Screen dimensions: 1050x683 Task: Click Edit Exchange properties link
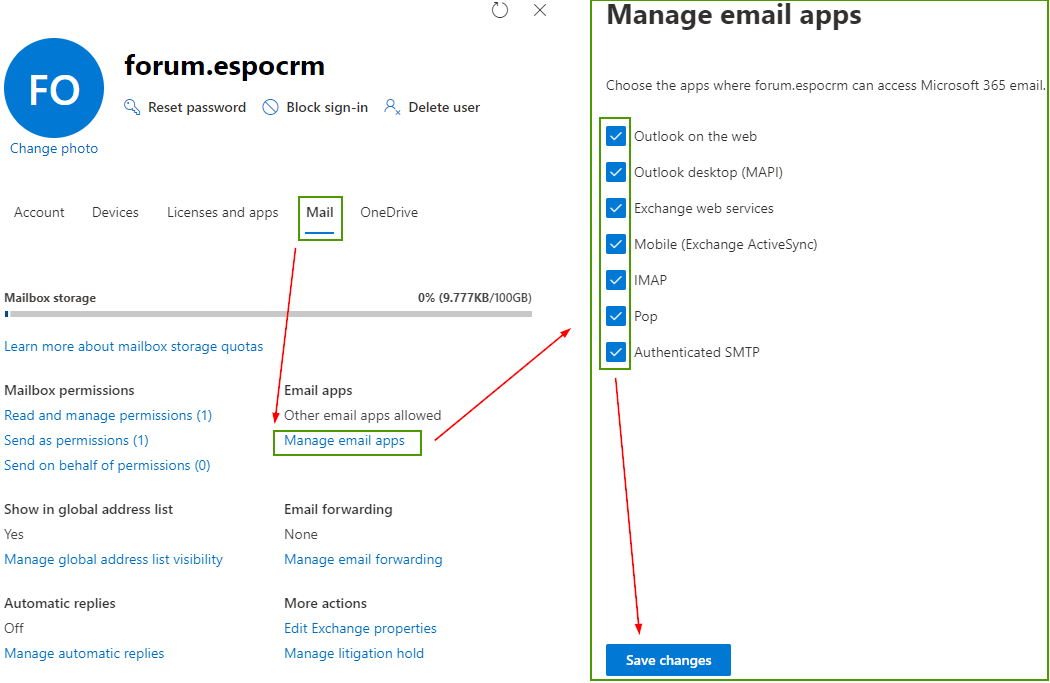coord(360,628)
